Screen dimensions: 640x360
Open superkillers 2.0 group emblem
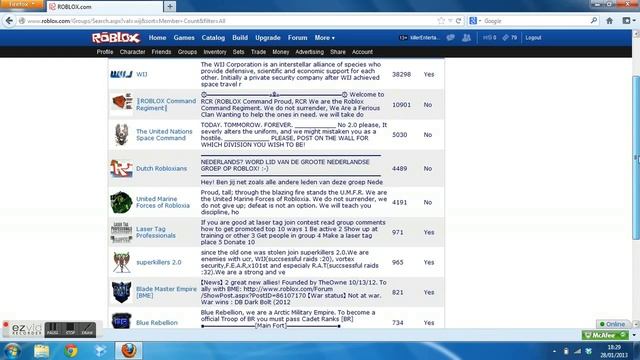click(x=121, y=262)
